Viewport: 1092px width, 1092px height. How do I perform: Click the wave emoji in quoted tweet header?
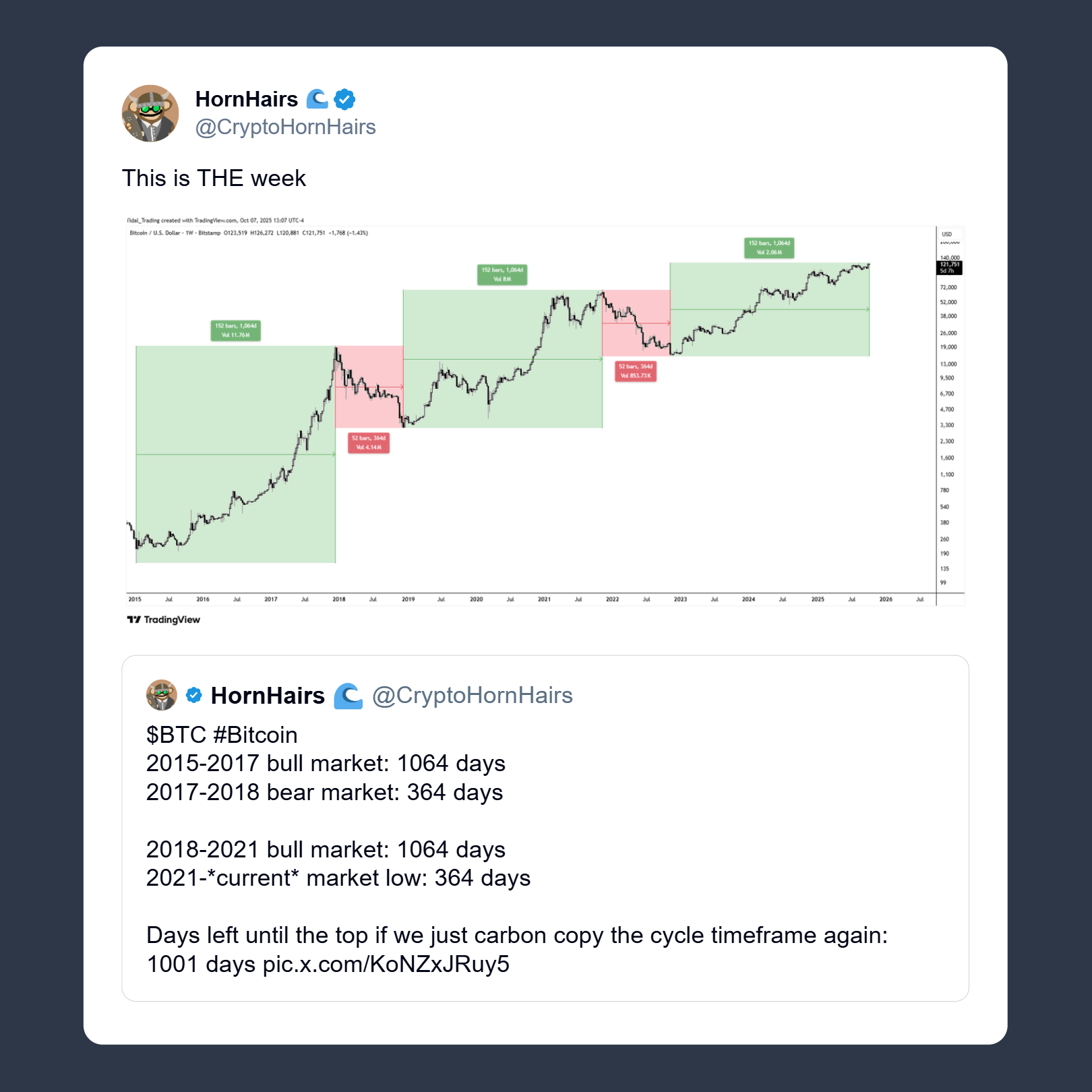click(348, 696)
